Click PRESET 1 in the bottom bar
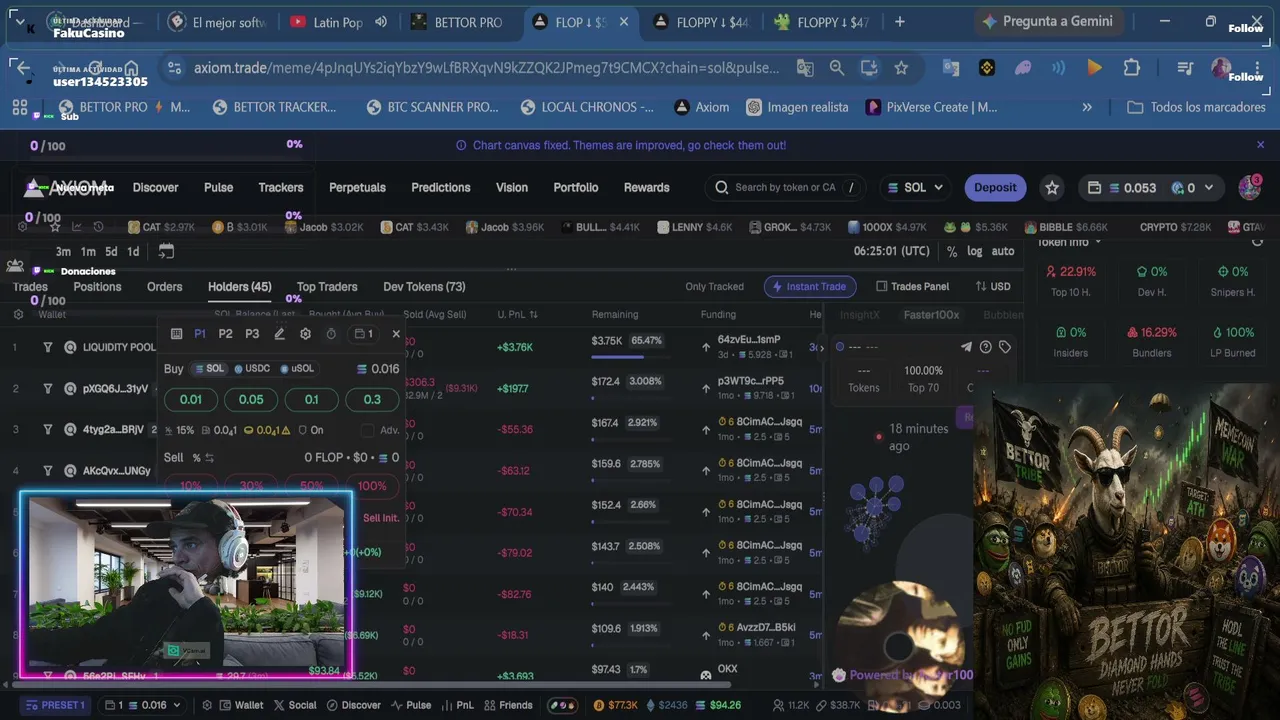Image resolution: width=1280 pixels, height=720 pixels. pyautogui.click(x=55, y=705)
